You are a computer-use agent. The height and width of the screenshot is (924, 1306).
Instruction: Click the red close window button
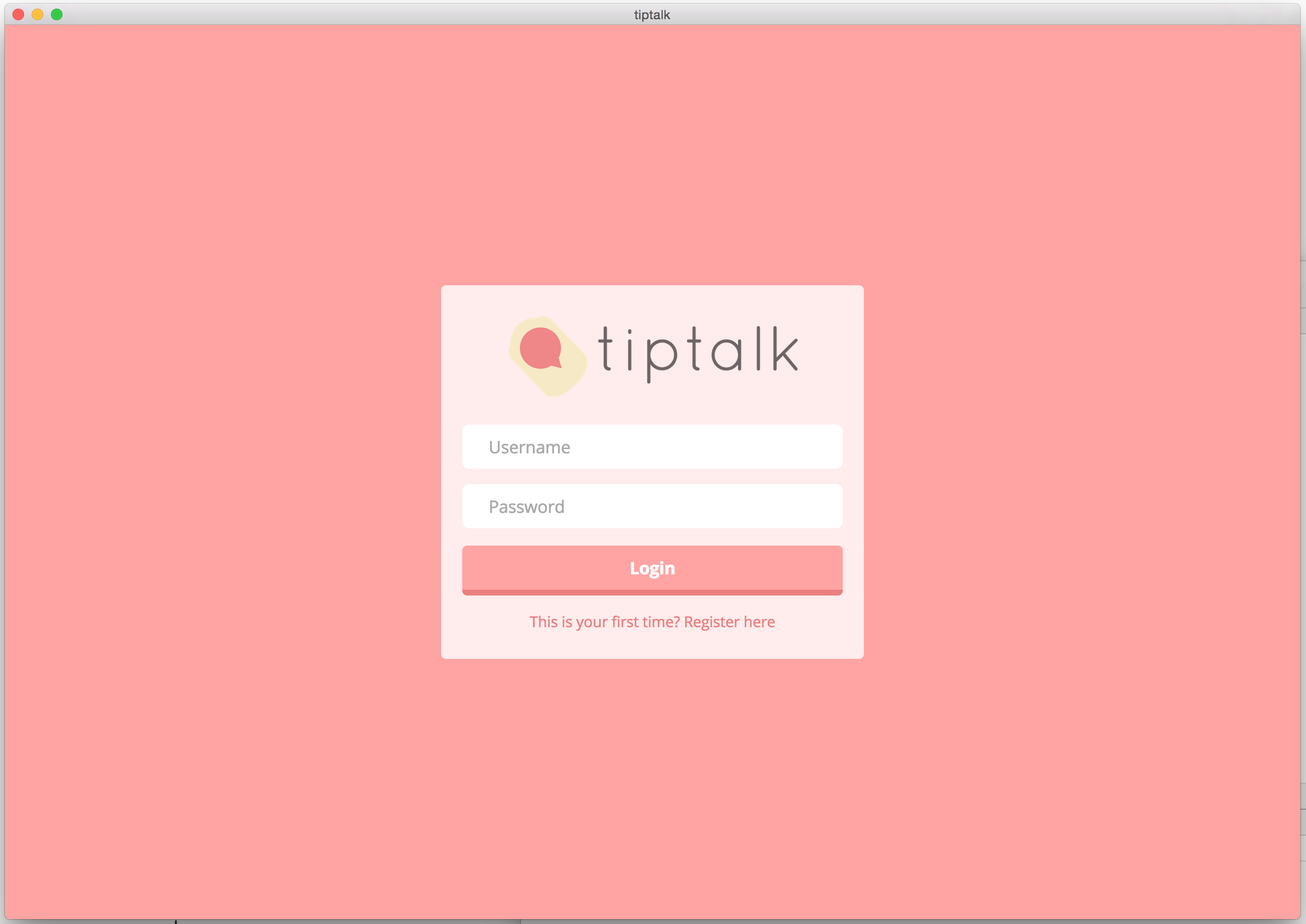pyautogui.click(x=18, y=15)
